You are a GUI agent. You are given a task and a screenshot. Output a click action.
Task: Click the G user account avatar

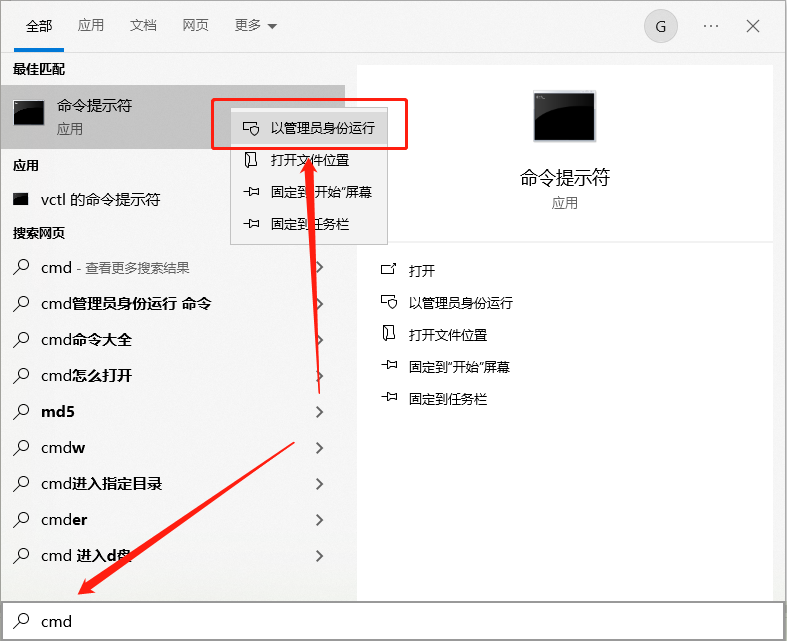point(661,26)
